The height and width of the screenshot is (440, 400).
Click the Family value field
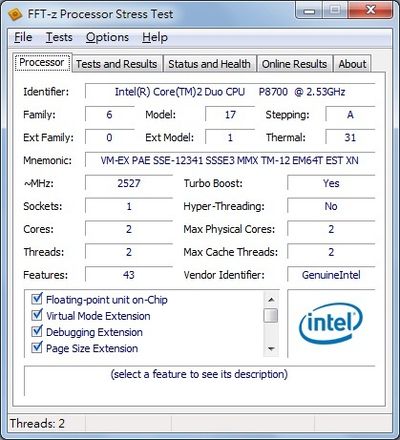tap(110, 115)
